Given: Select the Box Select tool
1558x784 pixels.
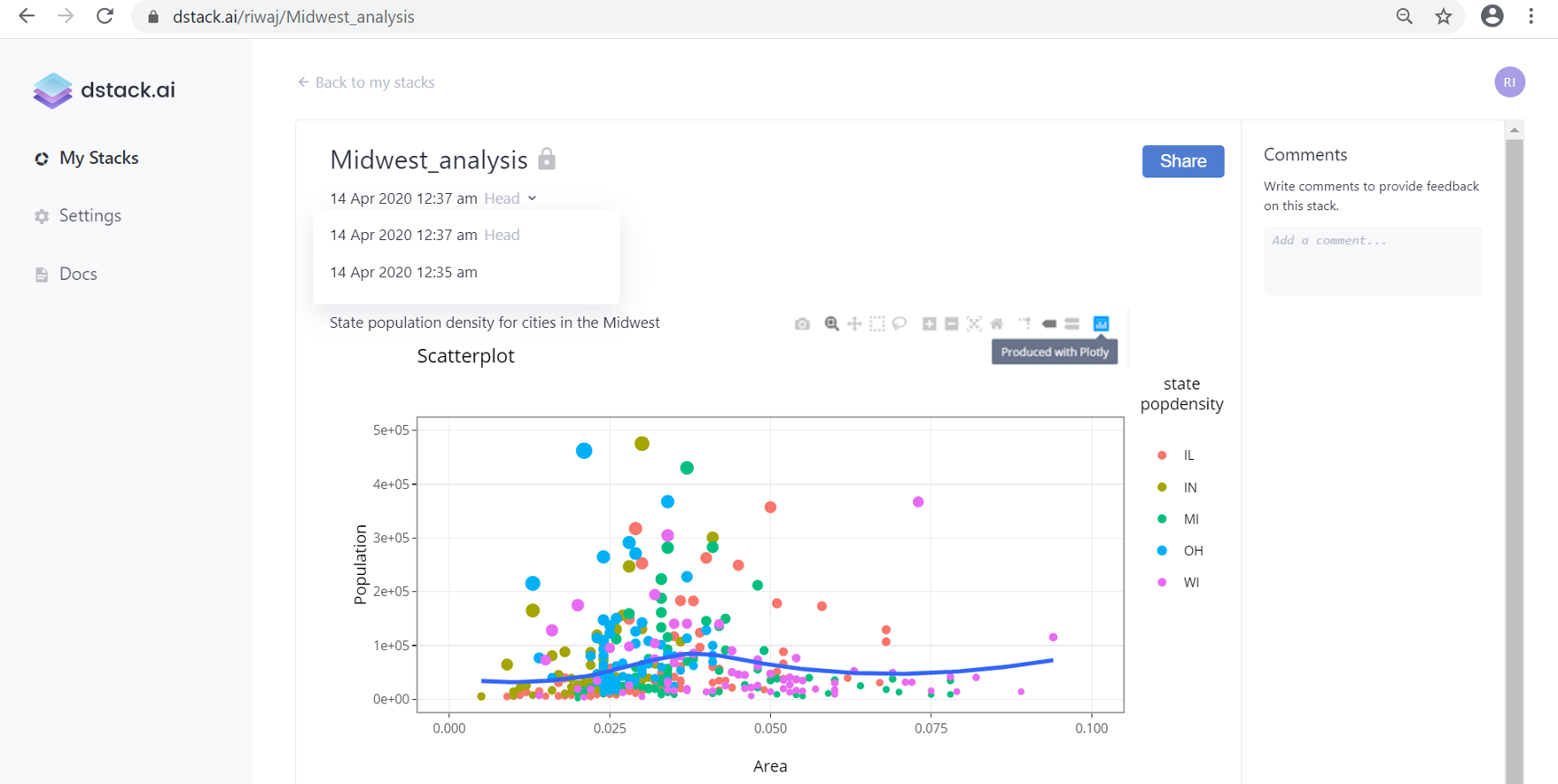Looking at the screenshot, I should pyautogui.click(x=877, y=324).
